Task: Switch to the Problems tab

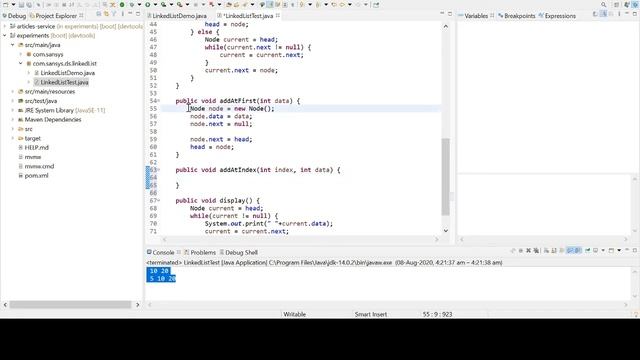Action: (x=200, y=252)
